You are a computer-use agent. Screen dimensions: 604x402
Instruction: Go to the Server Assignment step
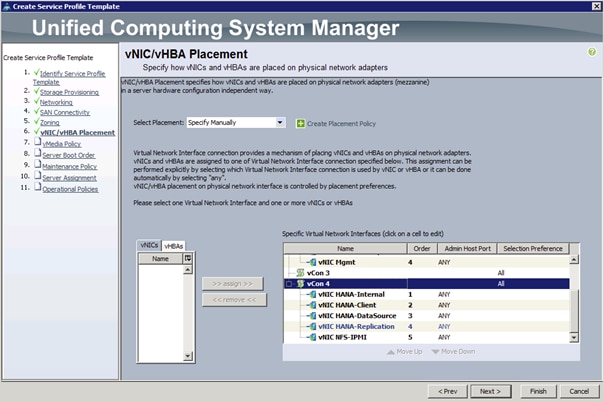pos(69,178)
